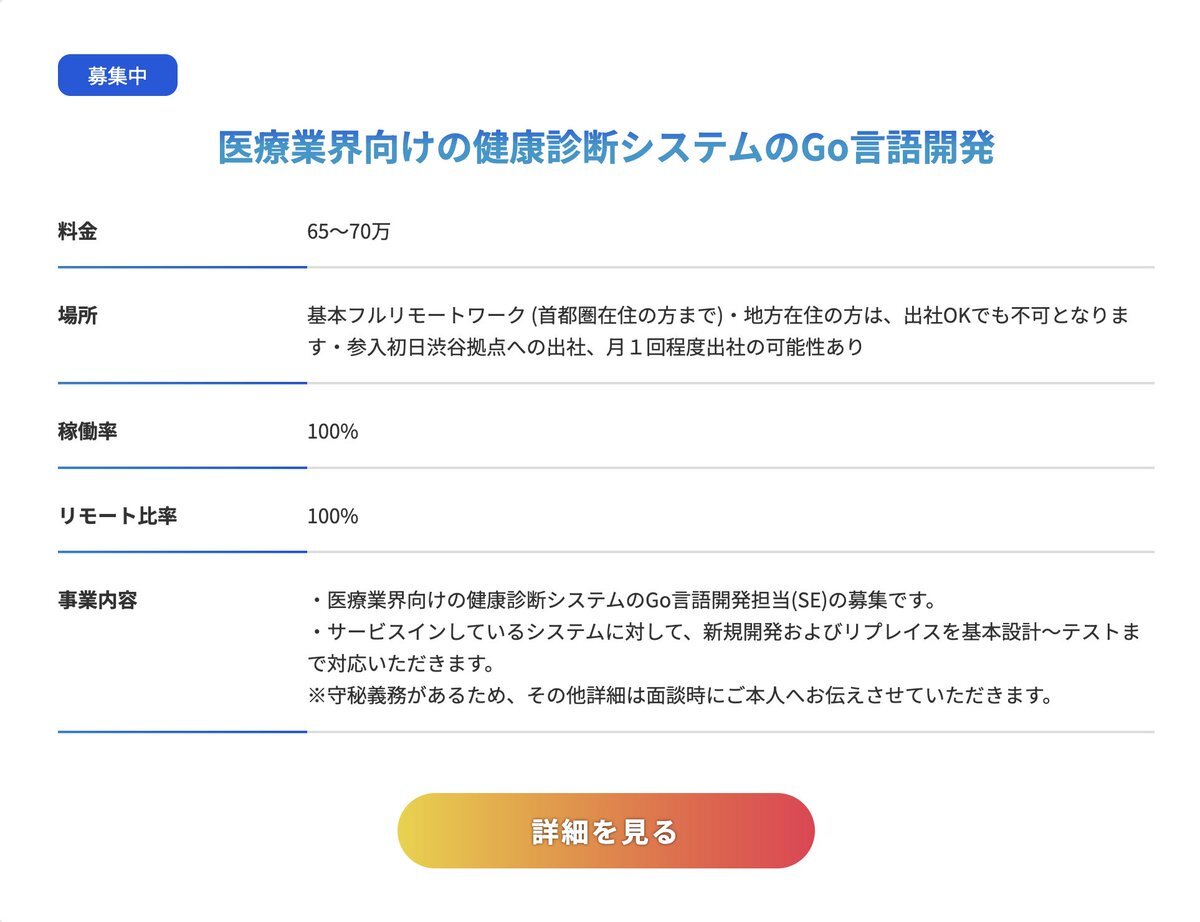Image resolution: width=1200 pixels, height=922 pixels.
Task: Select the 稼働率 row label
Action: (88, 432)
